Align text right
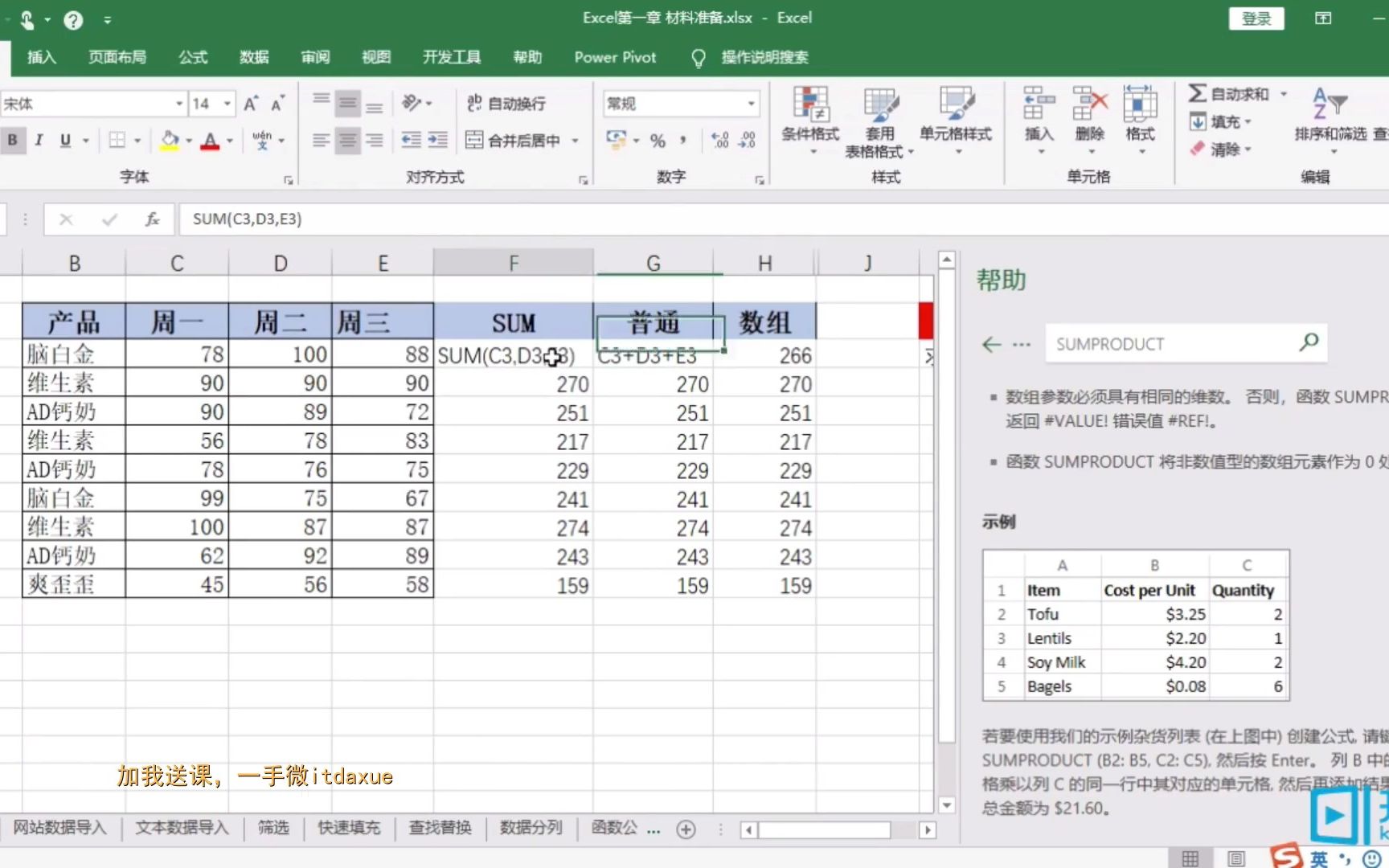This screenshot has width=1389, height=868. [375, 141]
